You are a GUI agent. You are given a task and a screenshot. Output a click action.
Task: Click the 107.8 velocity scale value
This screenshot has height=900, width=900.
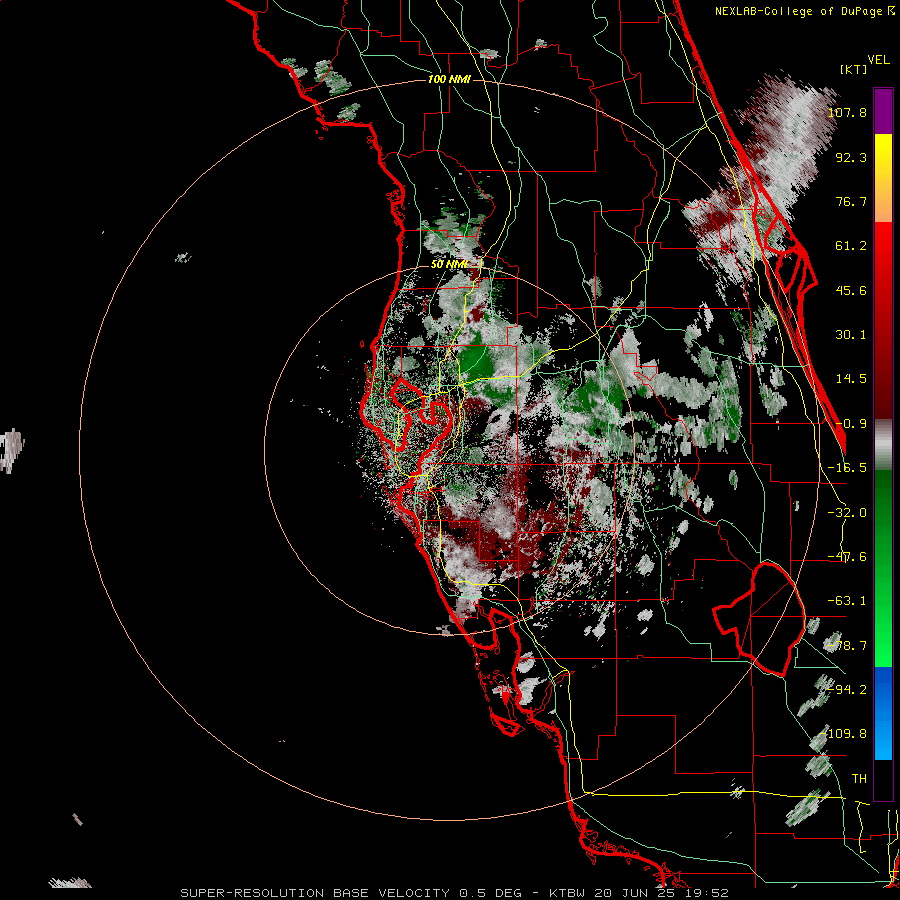pyautogui.click(x=847, y=112)
